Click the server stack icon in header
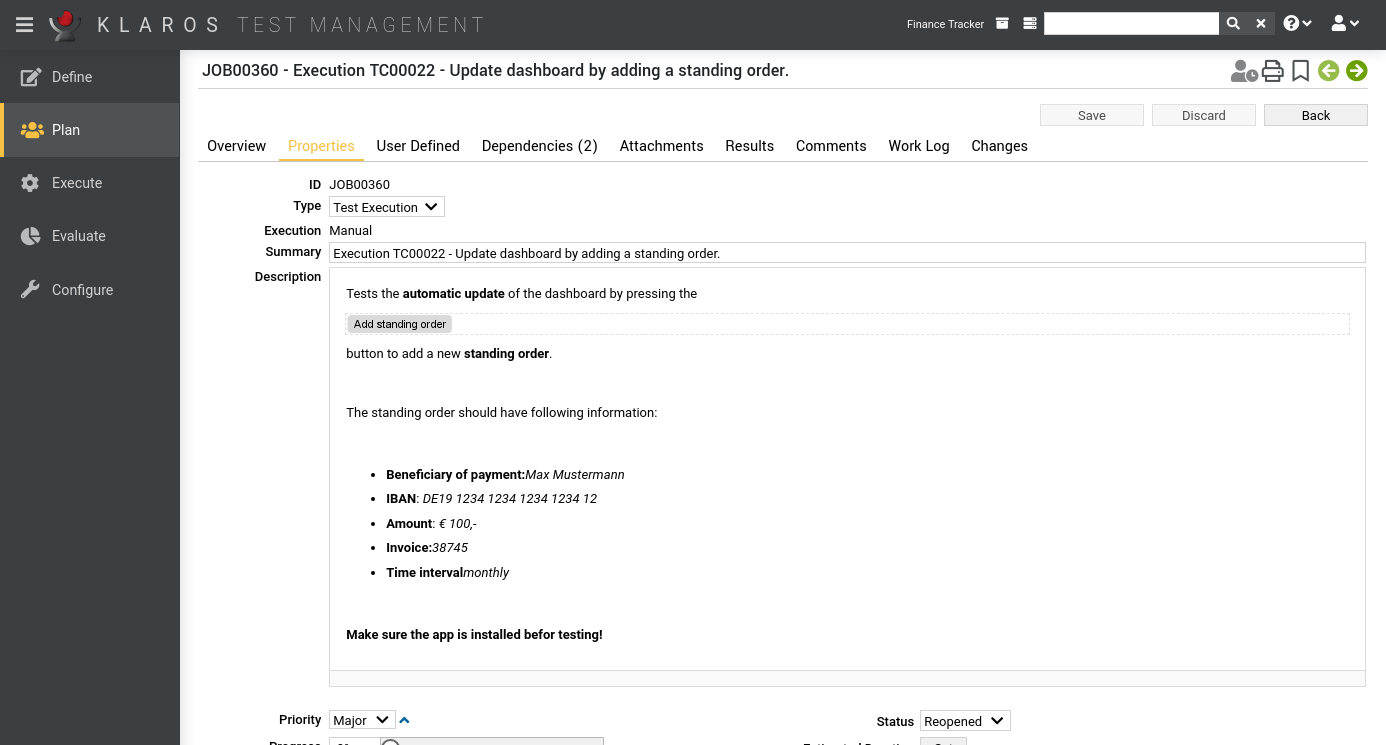This screenshot has width=1386, height=745. [x=1030, y=24]
